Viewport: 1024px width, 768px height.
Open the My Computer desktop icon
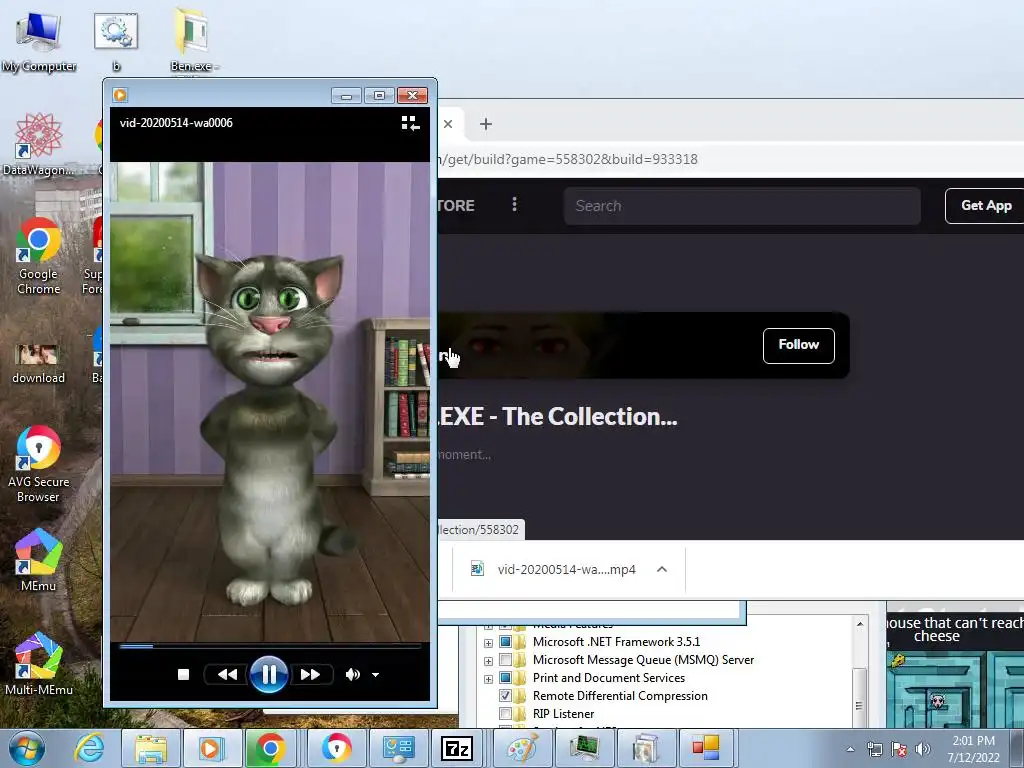tap(39, 40)
